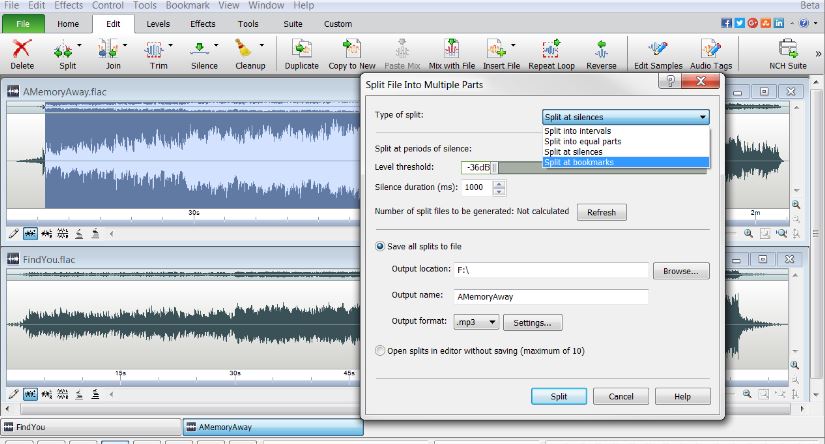This screenshot has height=444, width=825.
Task: Click the Facebook share icon
Action: (x=726, y=23)
